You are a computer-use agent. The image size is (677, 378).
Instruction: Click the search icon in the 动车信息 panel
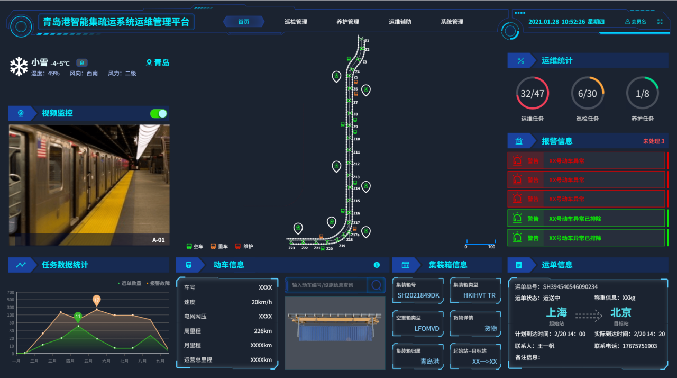coord(376,285)
